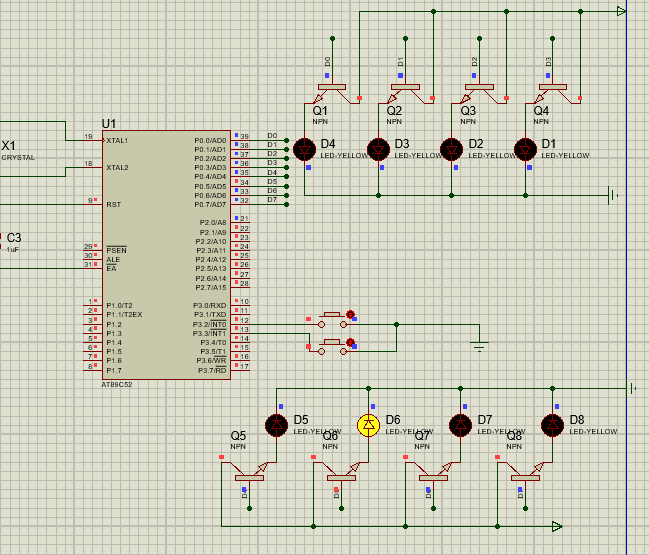This screenshot has height=555, width=649.
Task: Toggle the latch dot on the INT0 button
Action: click(351, 315)
